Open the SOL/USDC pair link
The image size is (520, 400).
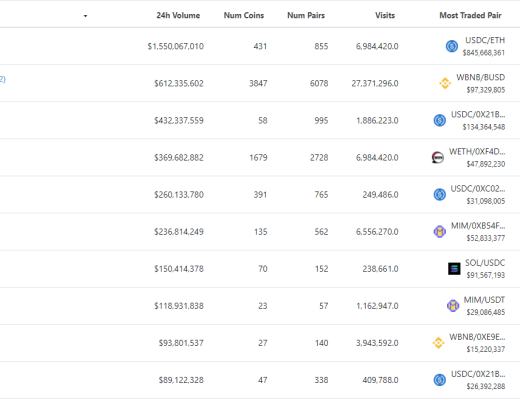tap(485, 263)
